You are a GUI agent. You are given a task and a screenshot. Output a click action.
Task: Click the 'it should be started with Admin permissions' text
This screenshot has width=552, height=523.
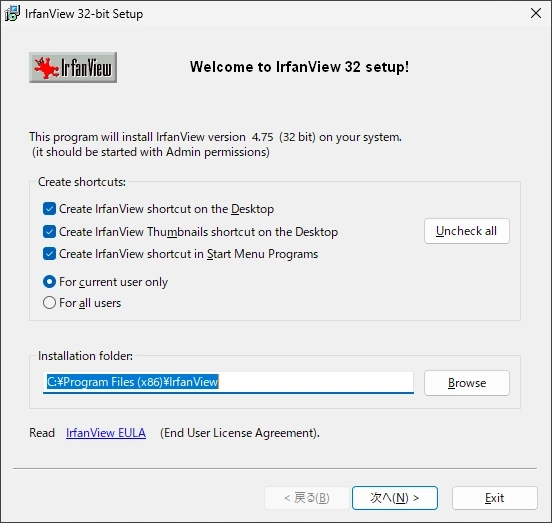[150, 152]
